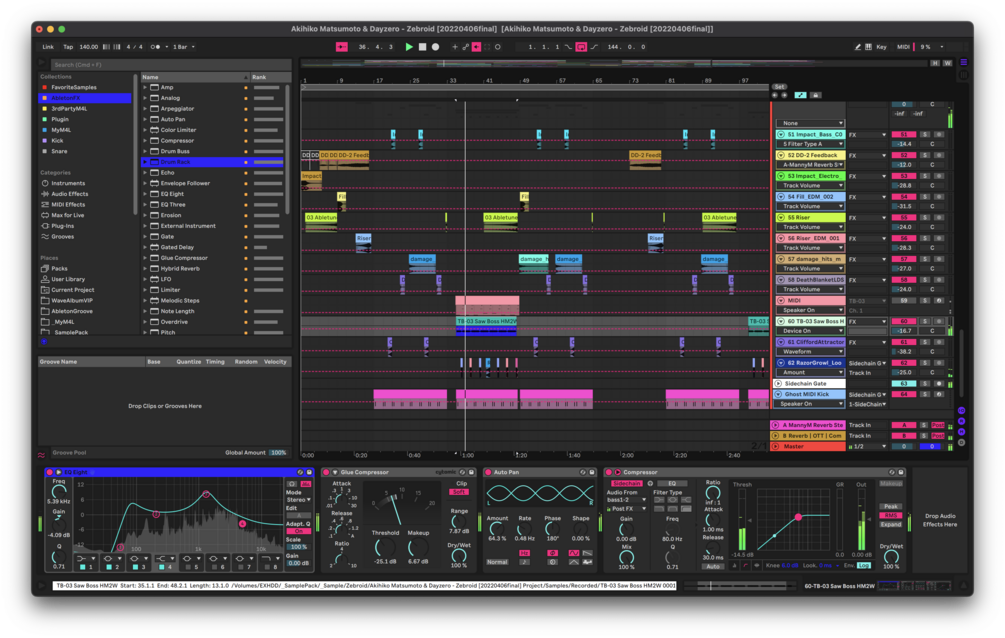Click the Global Amount 100% slider
The height and width of the screenshot is (638, 1005).
pyautogui.click(x=278, y=453)
